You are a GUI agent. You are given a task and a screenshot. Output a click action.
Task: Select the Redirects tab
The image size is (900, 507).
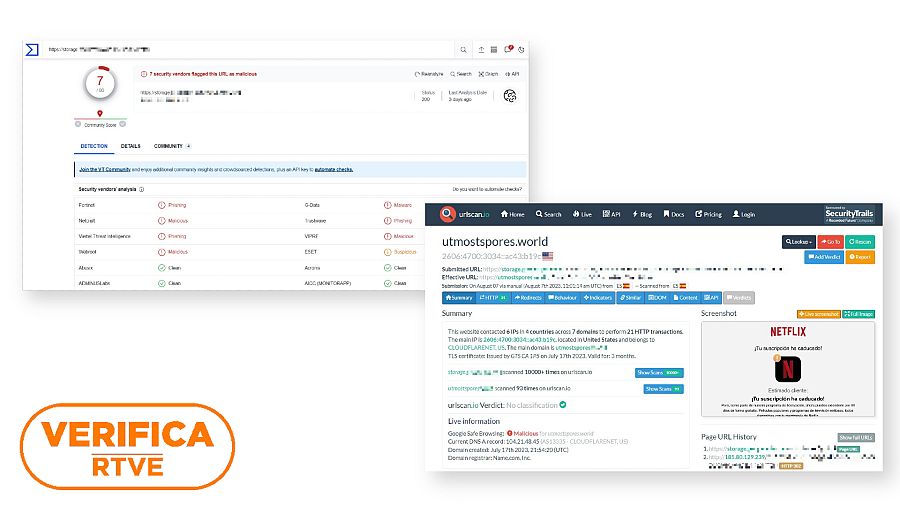527,297
